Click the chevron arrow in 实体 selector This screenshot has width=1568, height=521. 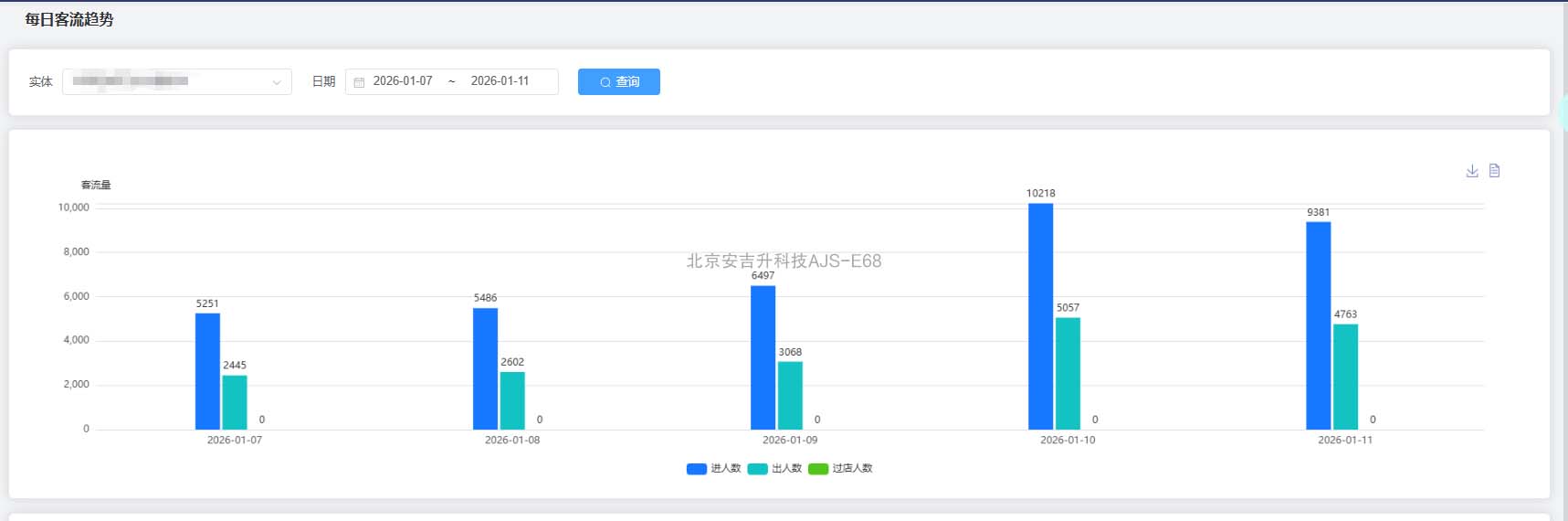[x=276, y=82]
